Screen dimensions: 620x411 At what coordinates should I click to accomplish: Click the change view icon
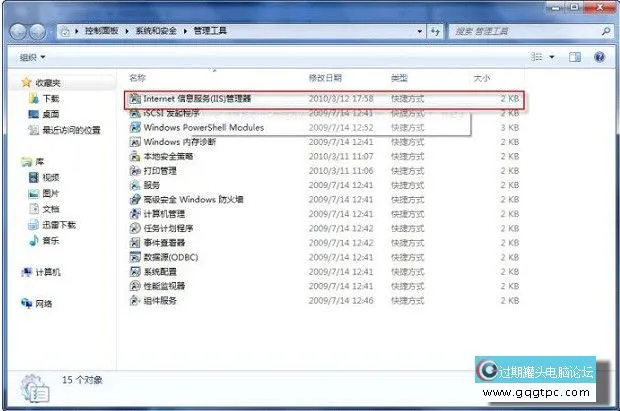(537, 57)
